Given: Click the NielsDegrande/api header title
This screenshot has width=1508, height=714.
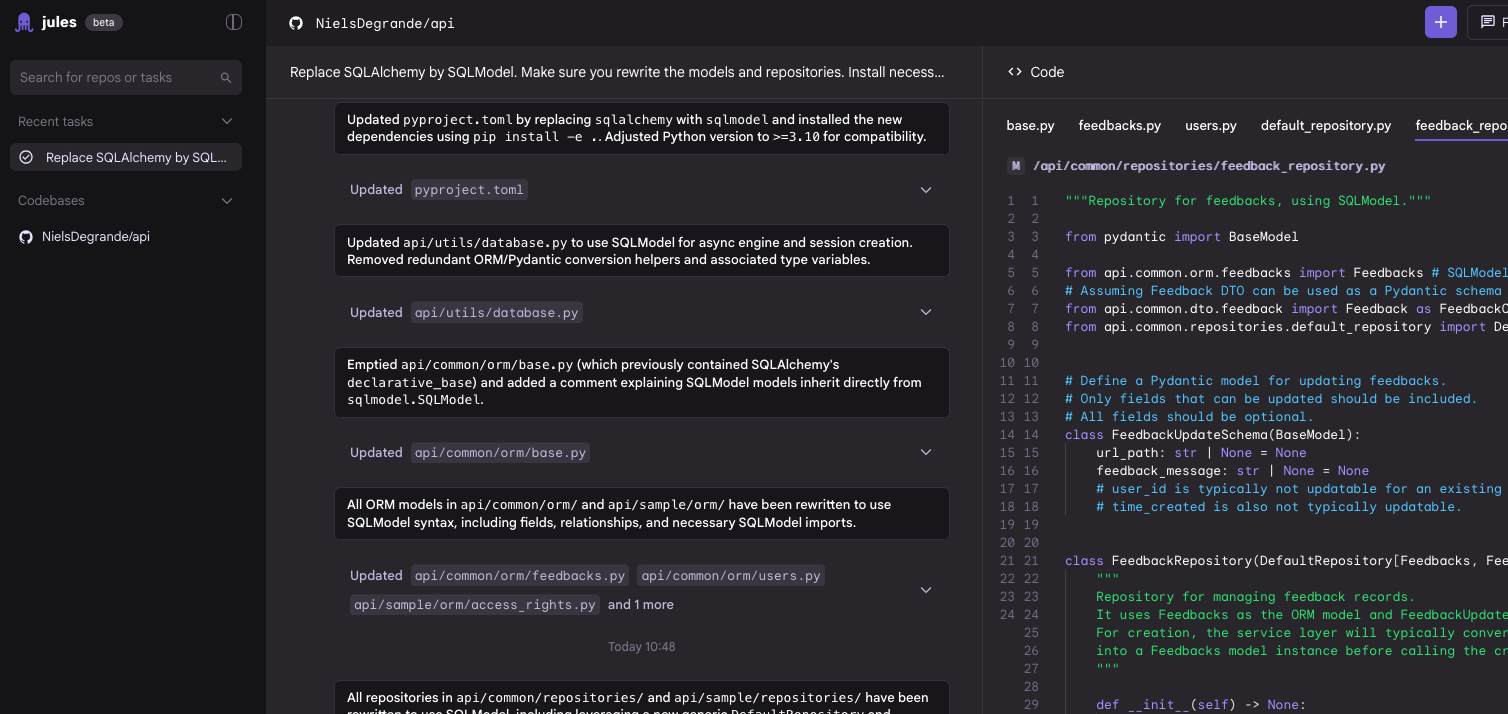Looking at the screenshot, I should pos(384,23).
